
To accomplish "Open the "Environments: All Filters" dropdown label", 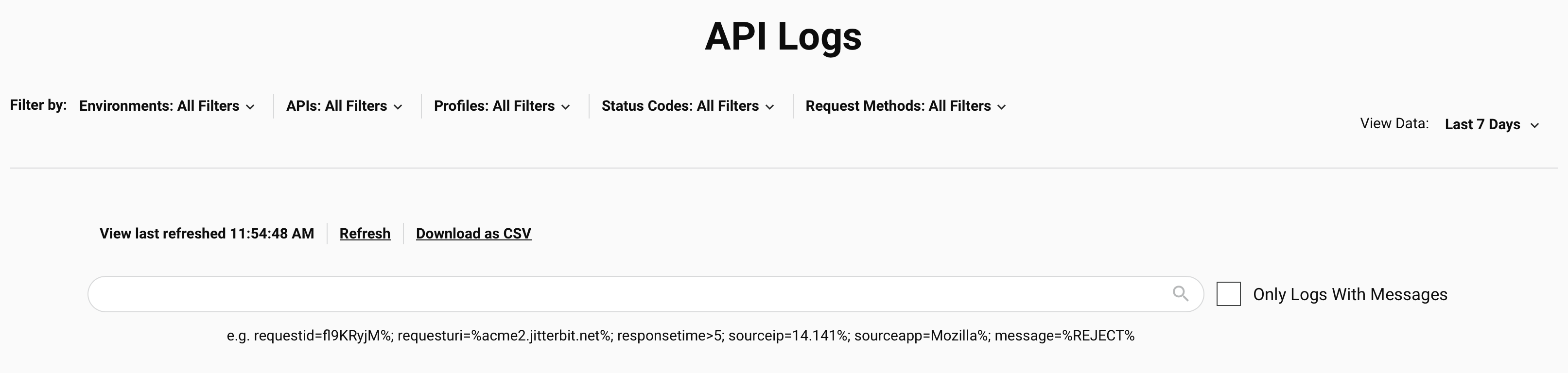I will pos(159,106).
